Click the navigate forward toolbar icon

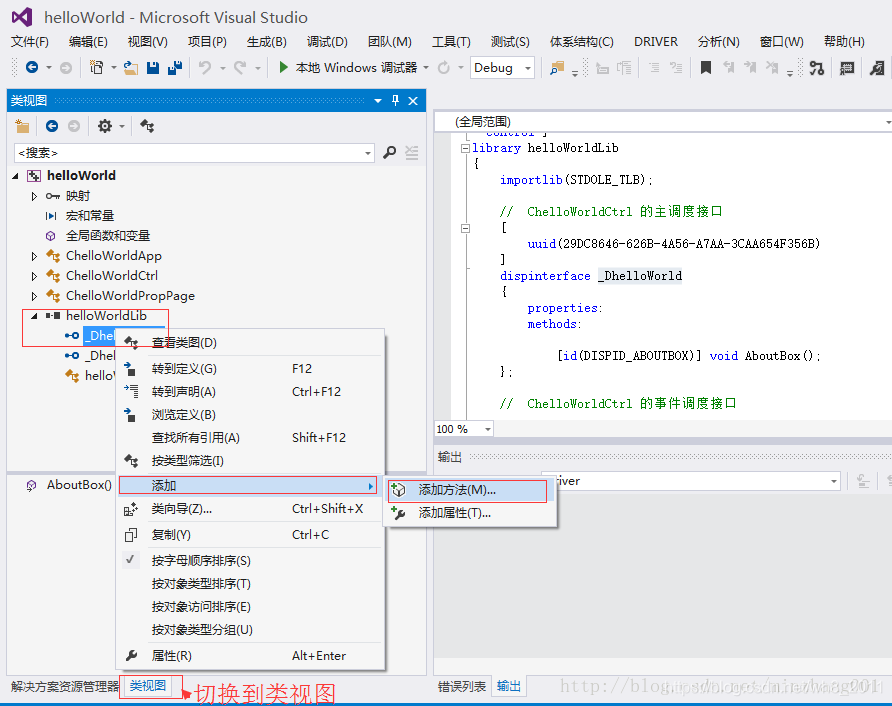tap(66, 68)
